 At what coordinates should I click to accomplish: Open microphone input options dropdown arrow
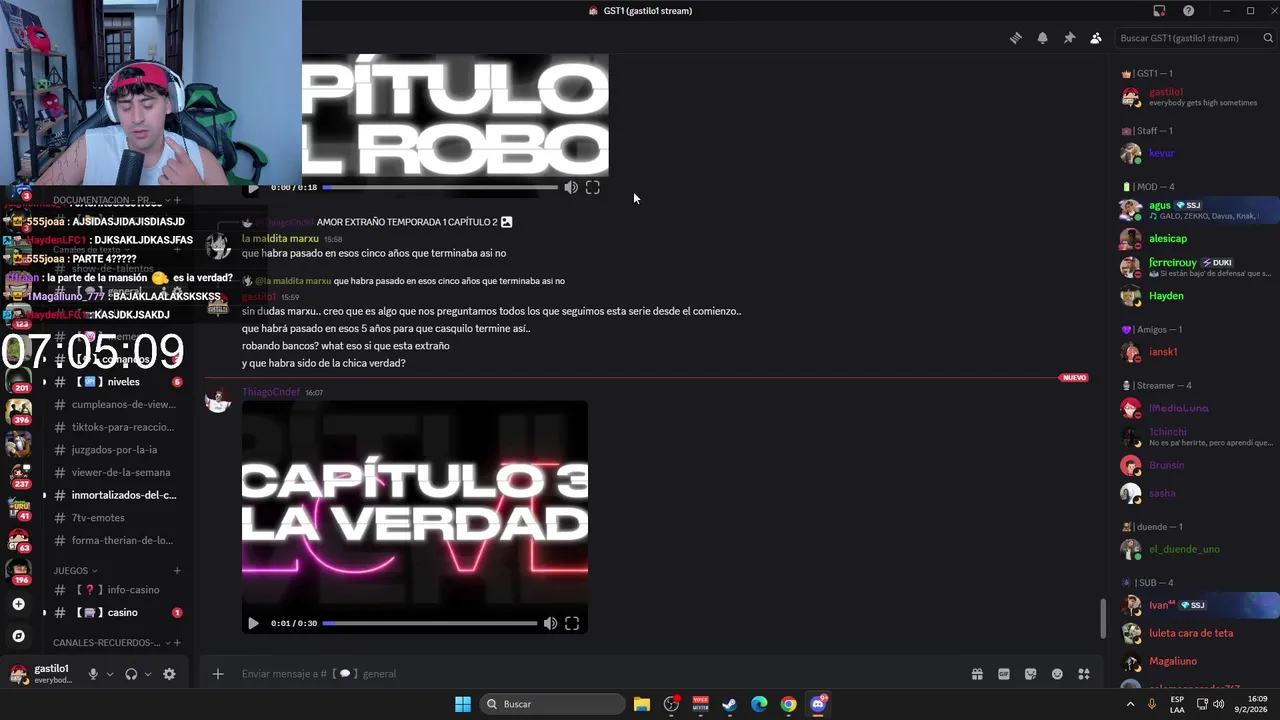[110, 674]
